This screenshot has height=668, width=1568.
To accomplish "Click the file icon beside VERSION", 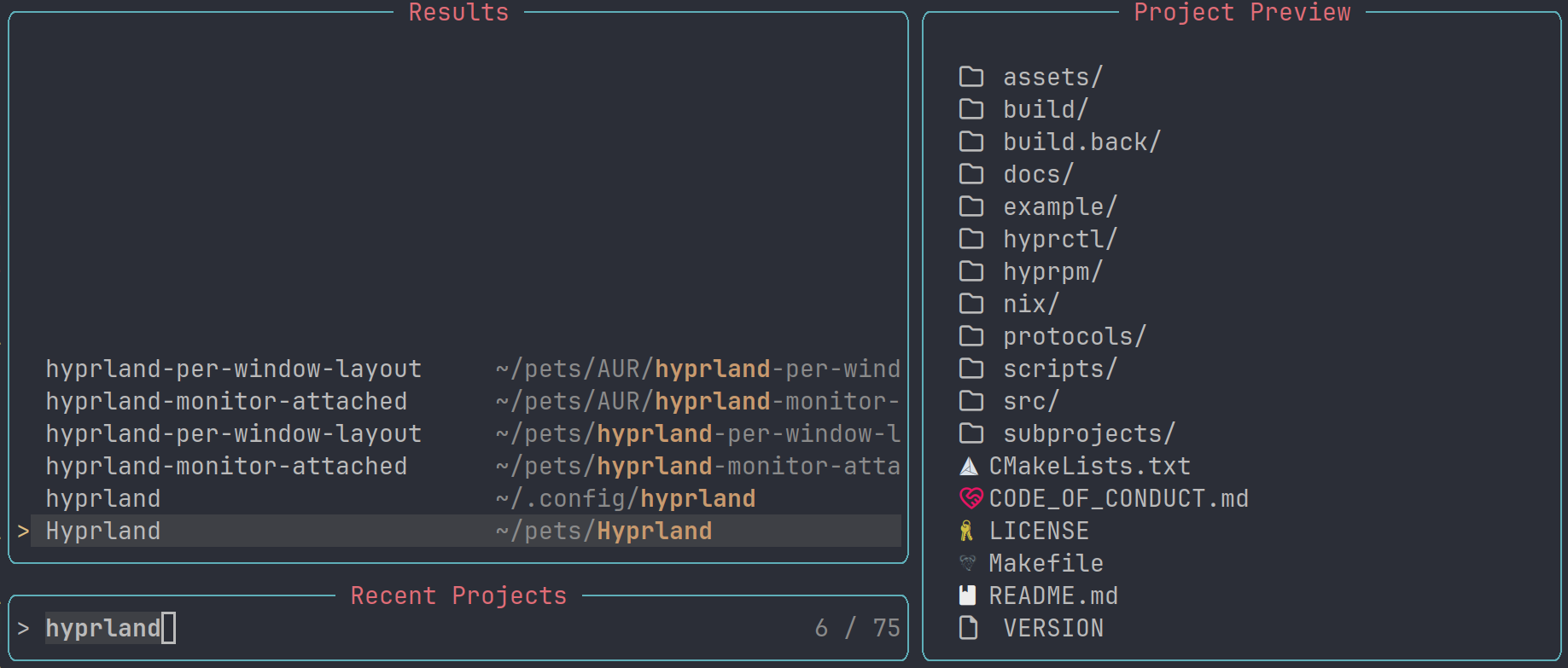I will [968, 628].
